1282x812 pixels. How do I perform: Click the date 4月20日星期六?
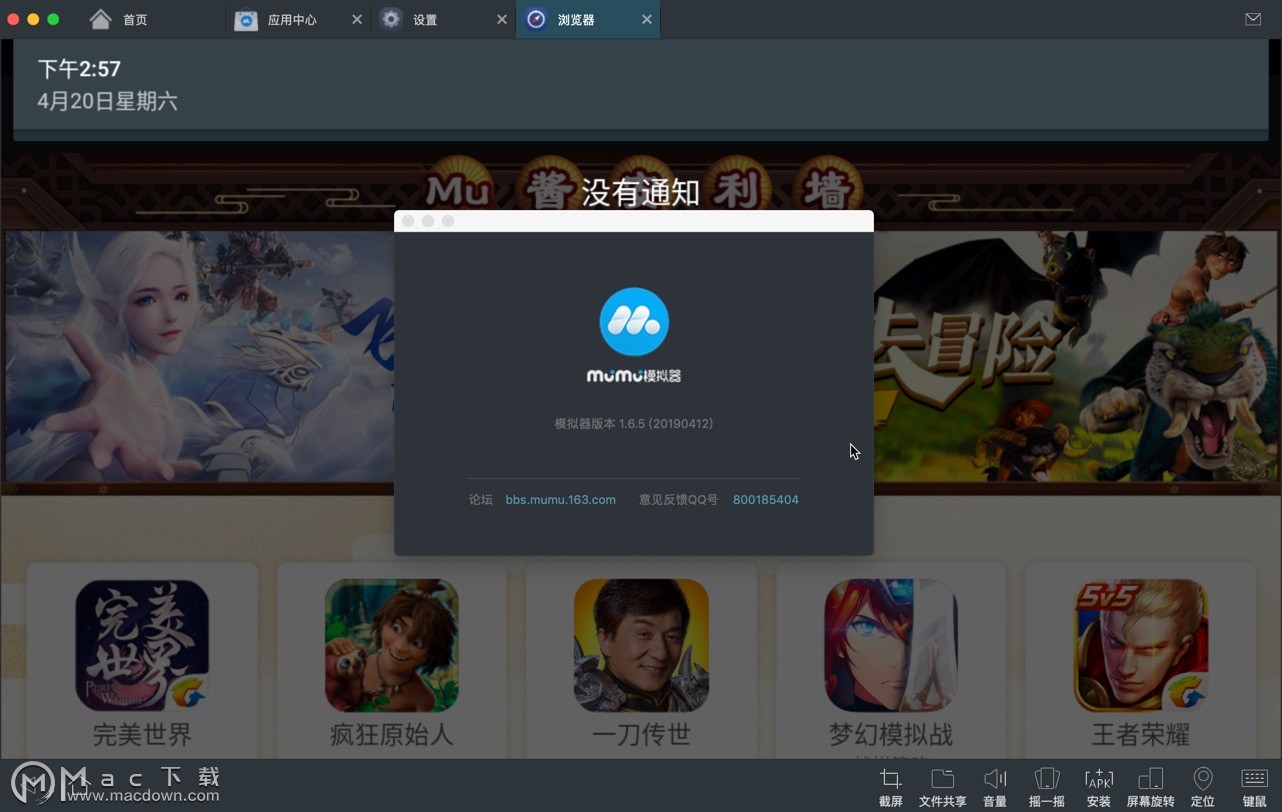tap(107, 101)
